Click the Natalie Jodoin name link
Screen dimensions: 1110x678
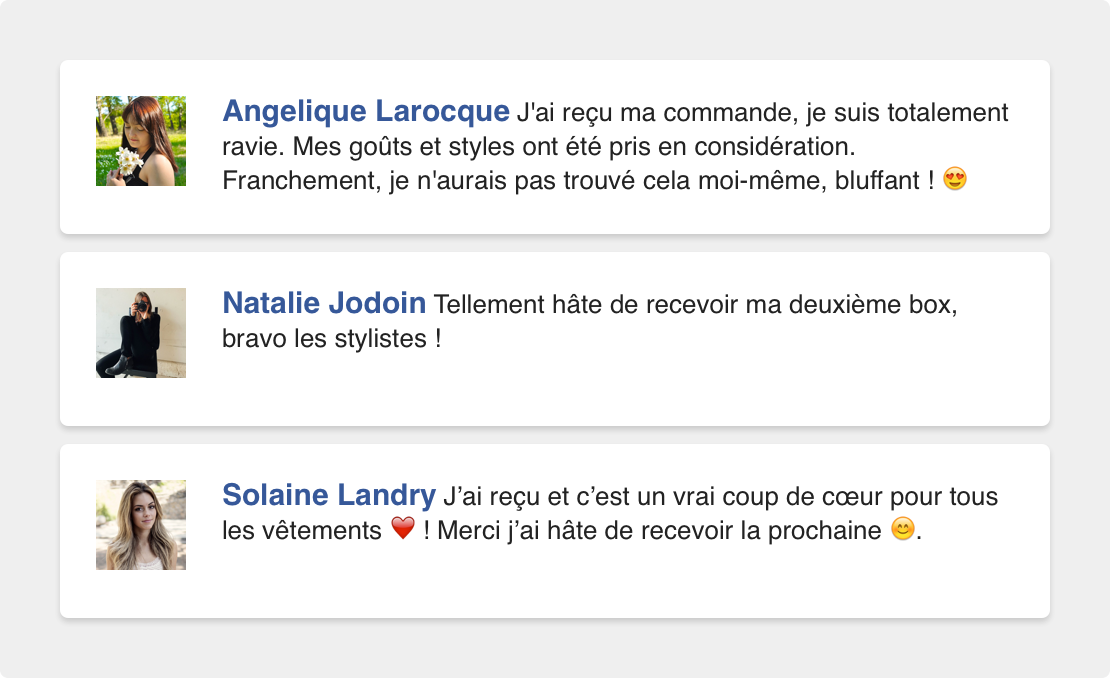pyautogui.click(x=324, y=303)
